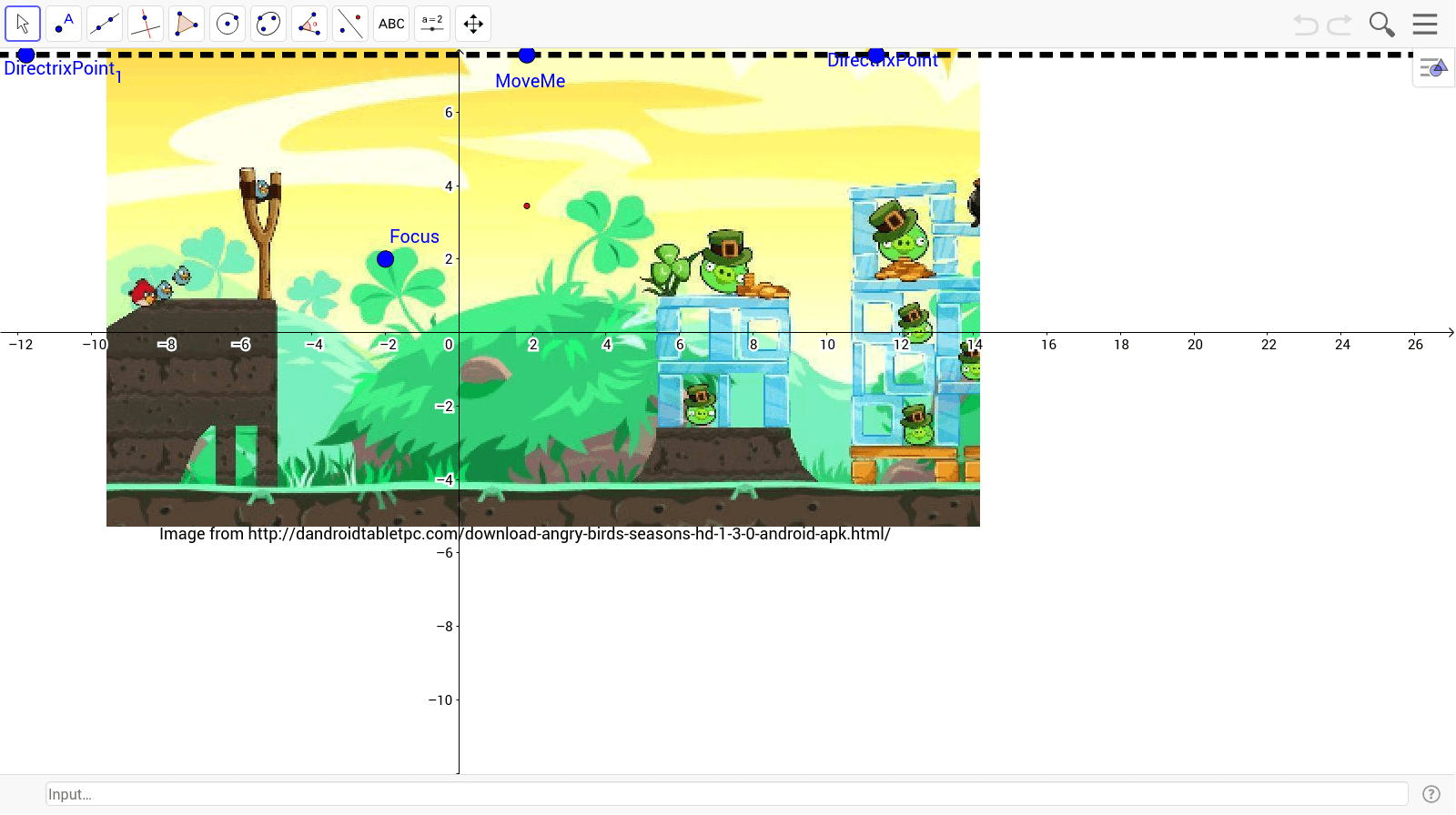
Task: Select the Reflect about Line tool
Action: click(350, 24)
